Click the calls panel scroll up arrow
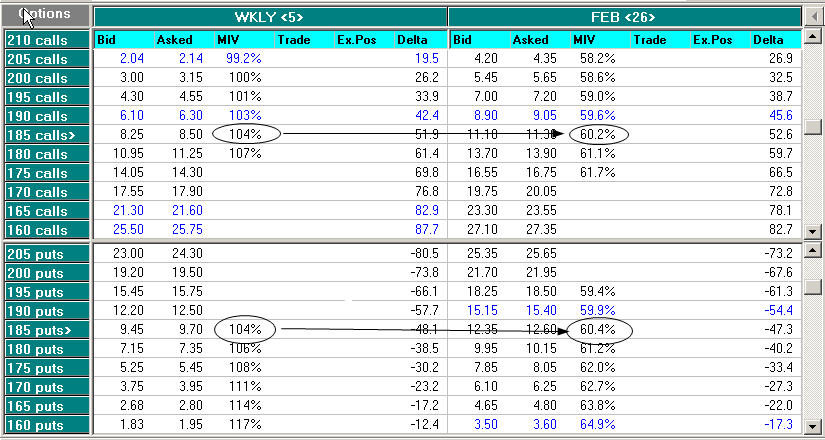This screenshot has width=825, height=440. pyautogui.click(x=812, y=36)
